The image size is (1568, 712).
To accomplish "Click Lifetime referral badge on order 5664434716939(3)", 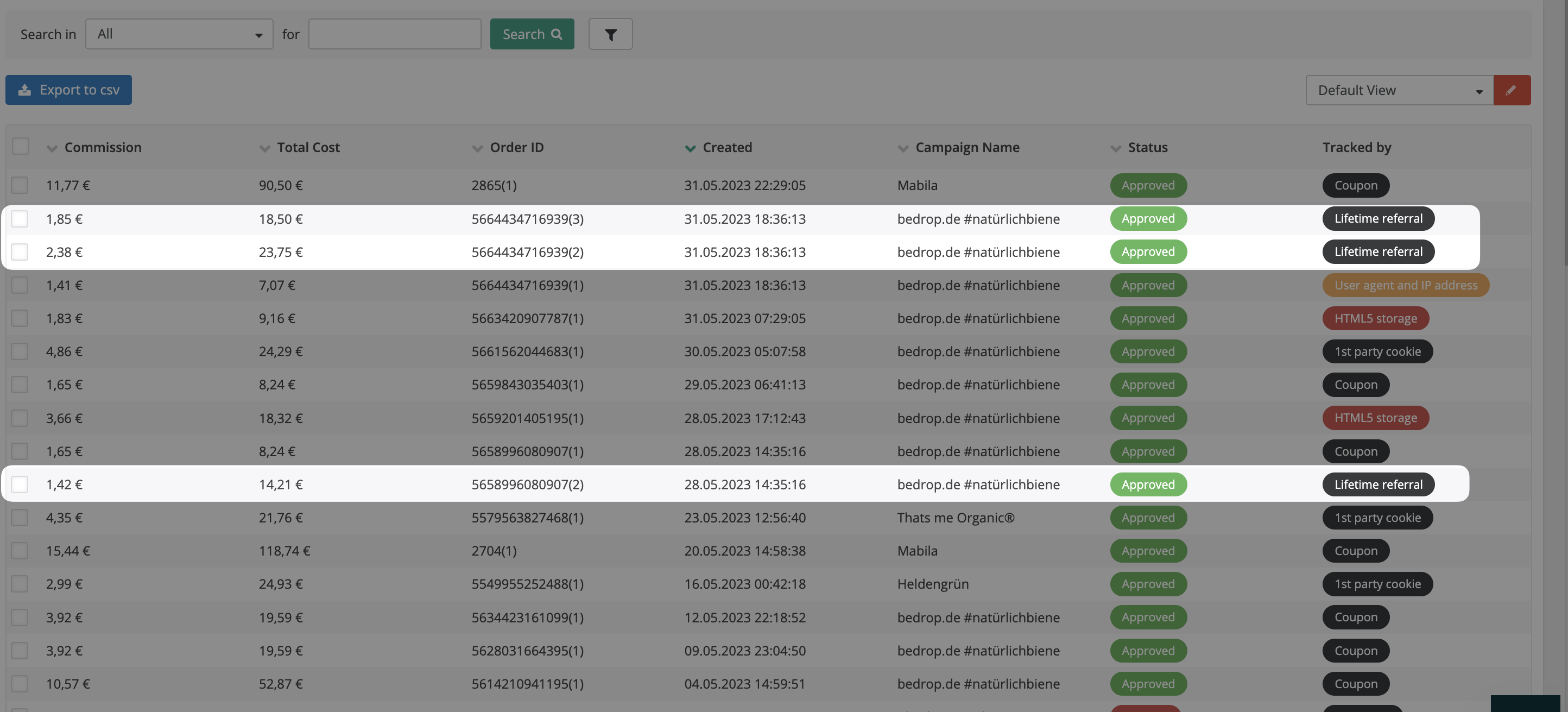I will (1378, 219).
